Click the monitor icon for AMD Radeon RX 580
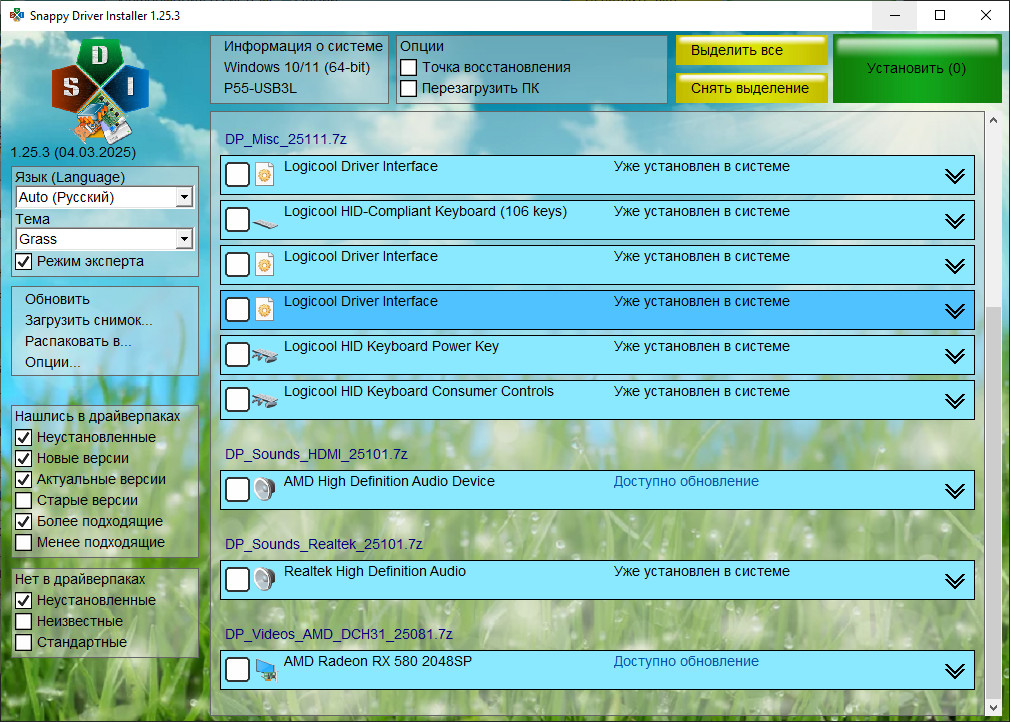The width and height of the screenshot is (1010, 722). (x=264, y=670)
